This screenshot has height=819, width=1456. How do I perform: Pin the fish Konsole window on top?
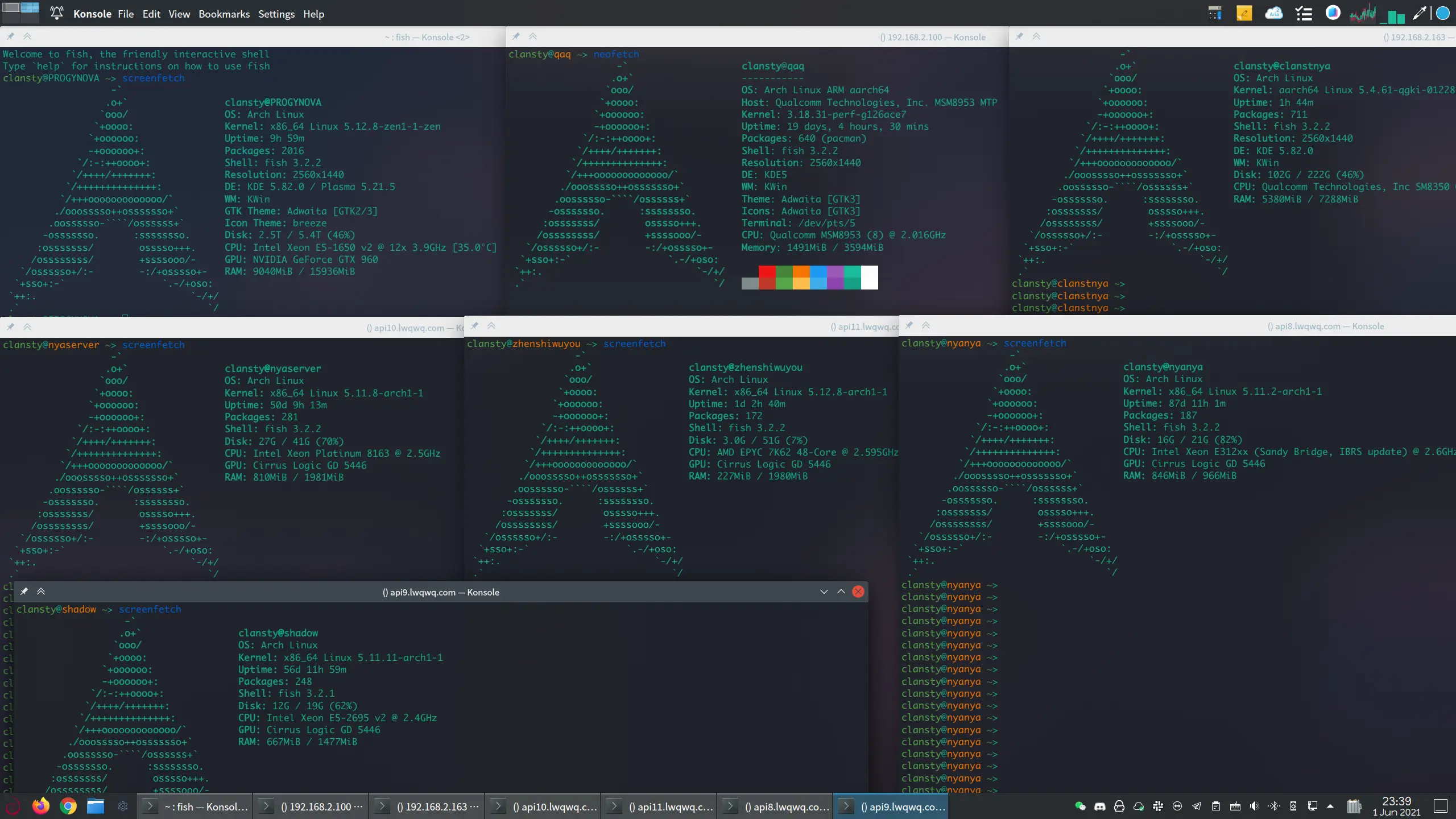10,36
